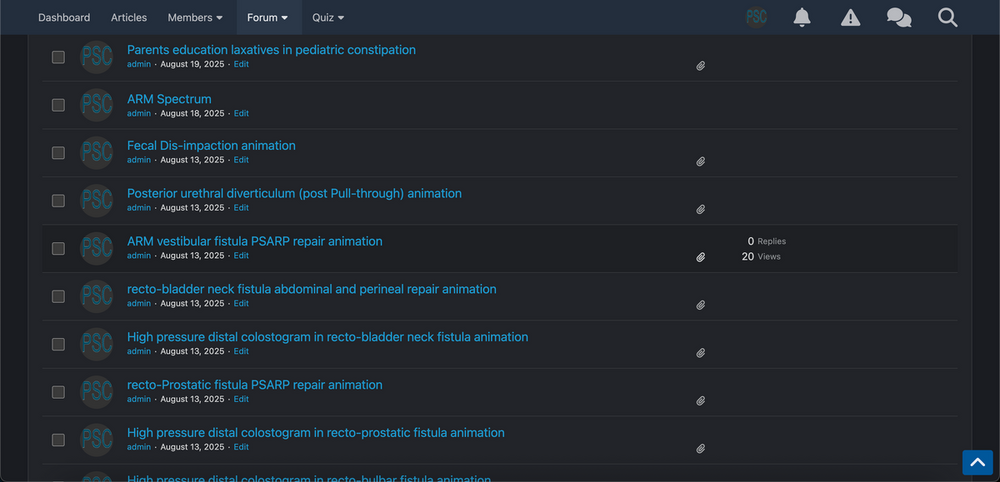Open recto-Prostatic fistula PSARP repair animation thread
Screen dimensions: 1000x482
tap(254, 384)
